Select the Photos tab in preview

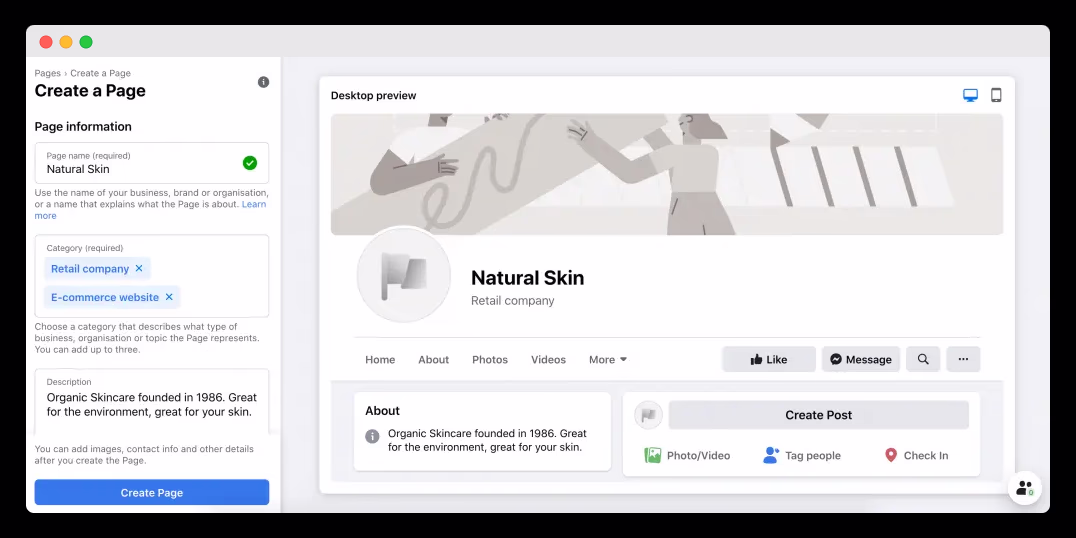pos(490,360)
